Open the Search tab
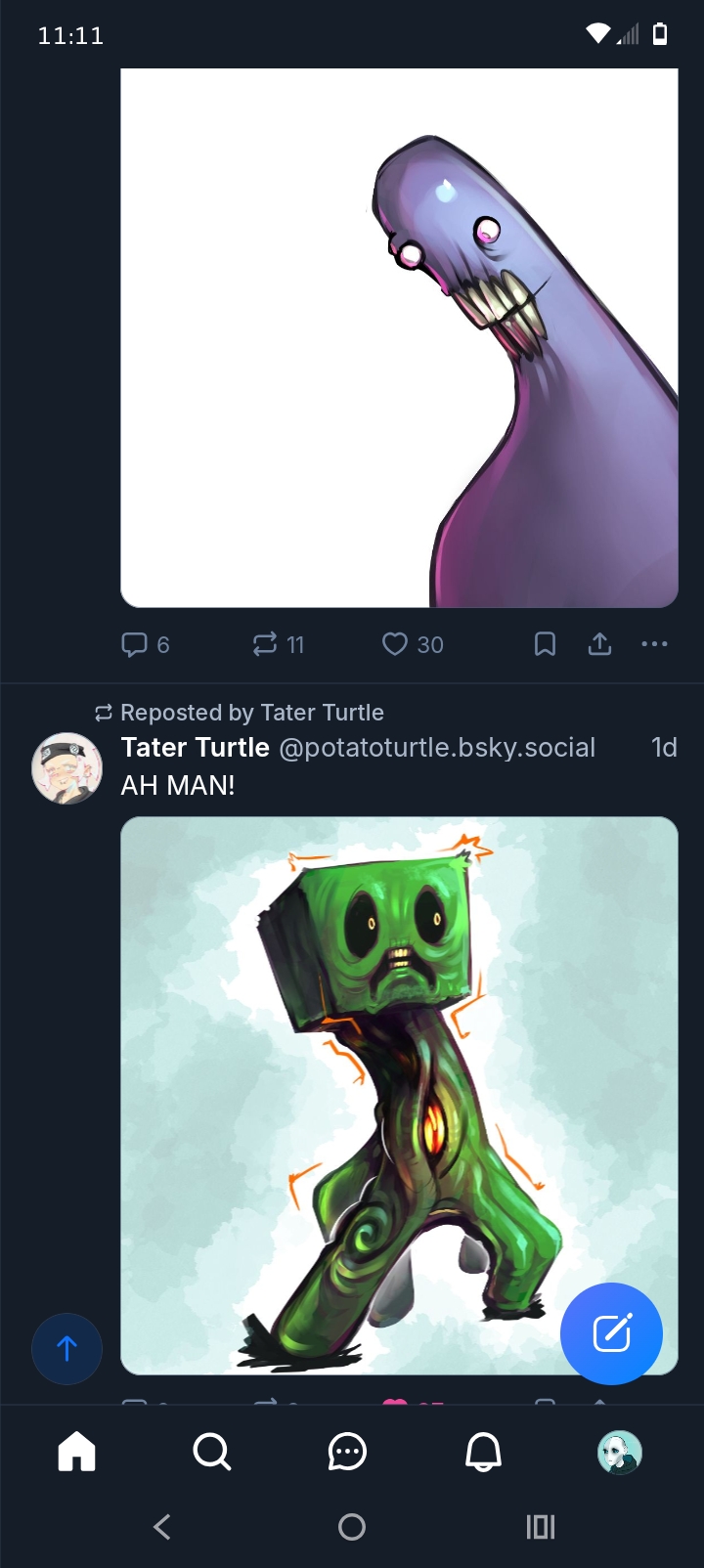 click(212, 1452)
